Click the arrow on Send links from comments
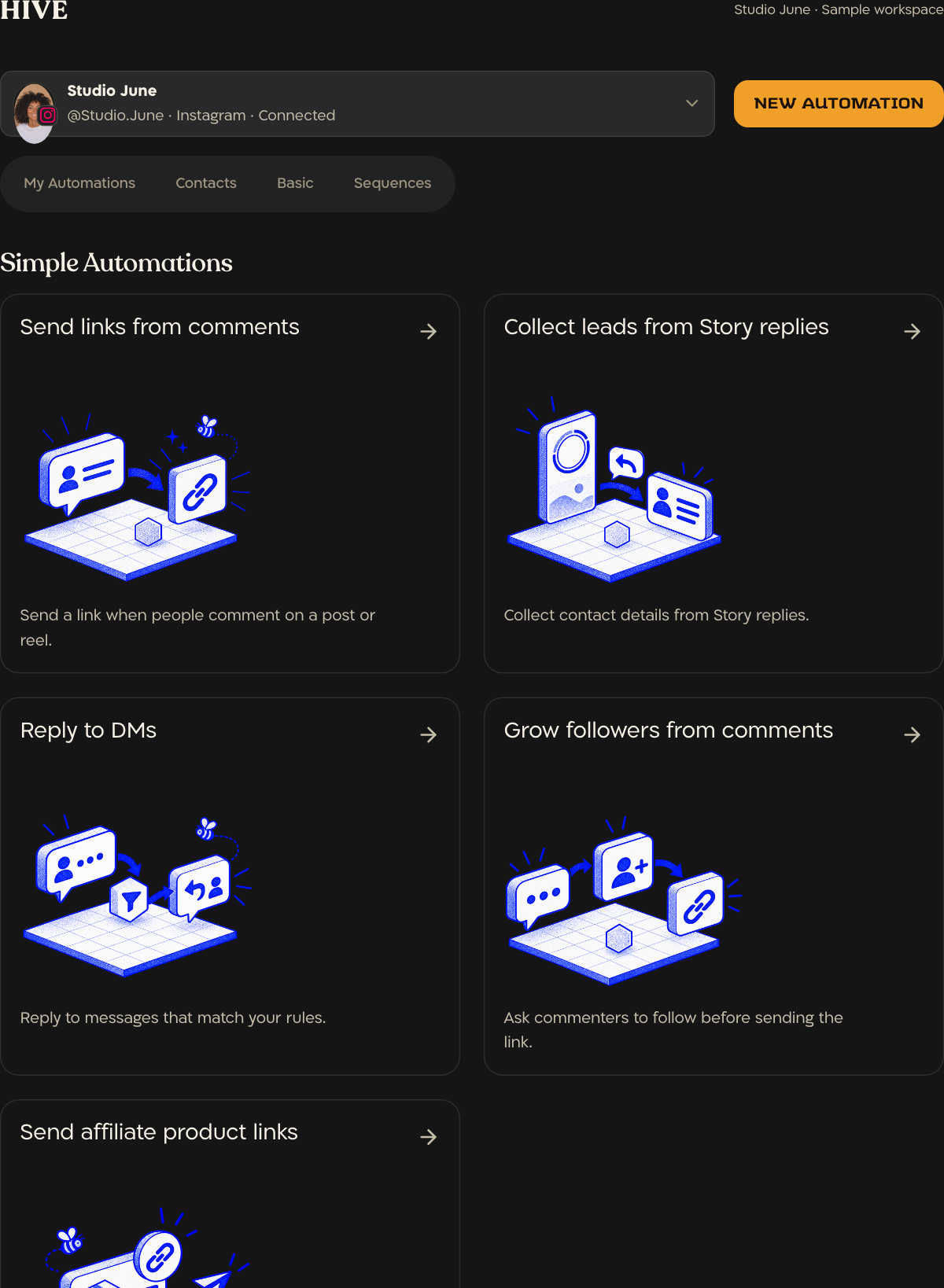Image resolution: width=944 pixels, height=1288 pixels. pyautogui.click(x=429, y=332)
